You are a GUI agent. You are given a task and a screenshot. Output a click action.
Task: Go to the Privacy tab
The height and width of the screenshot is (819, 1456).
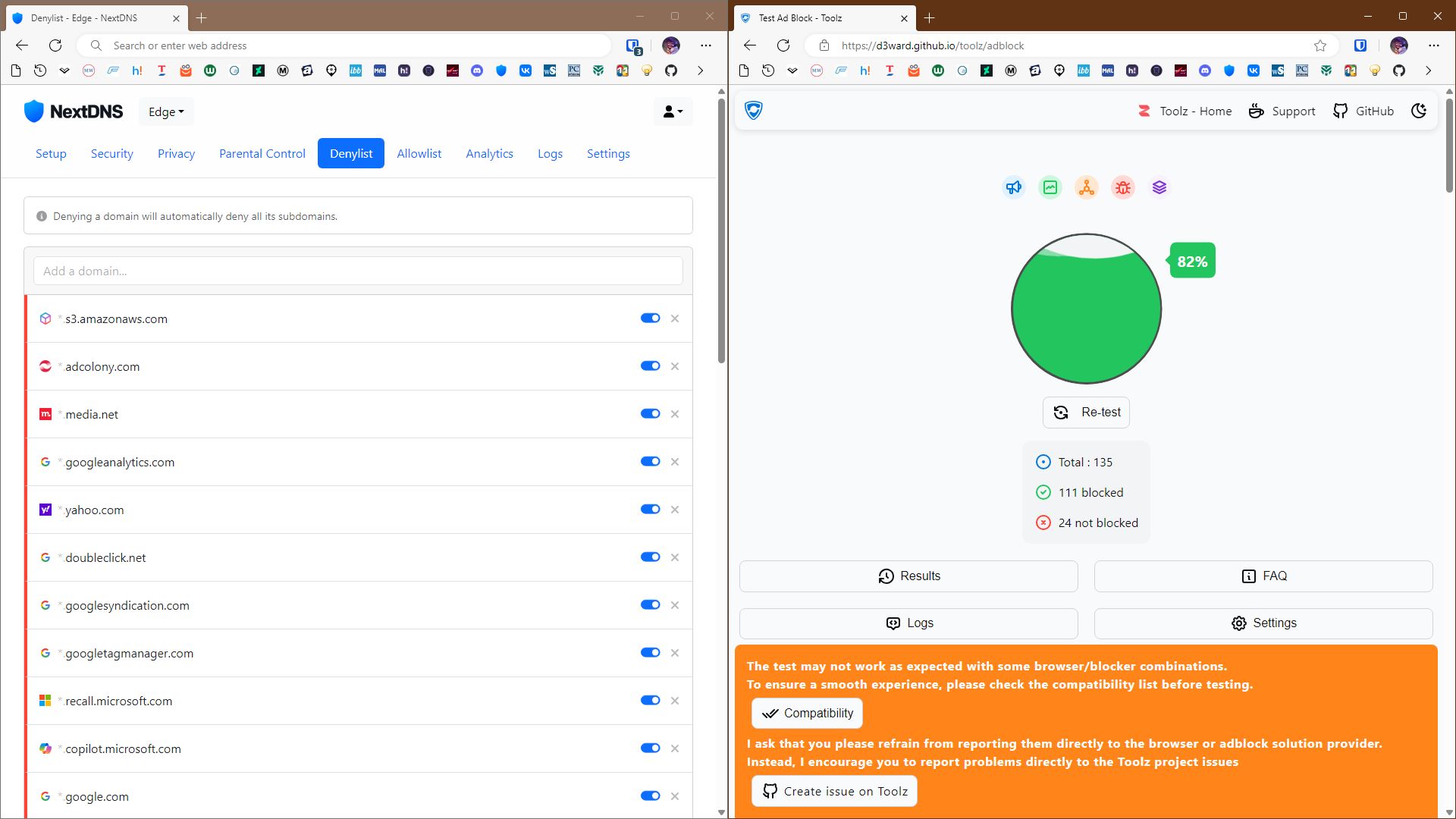176,153
